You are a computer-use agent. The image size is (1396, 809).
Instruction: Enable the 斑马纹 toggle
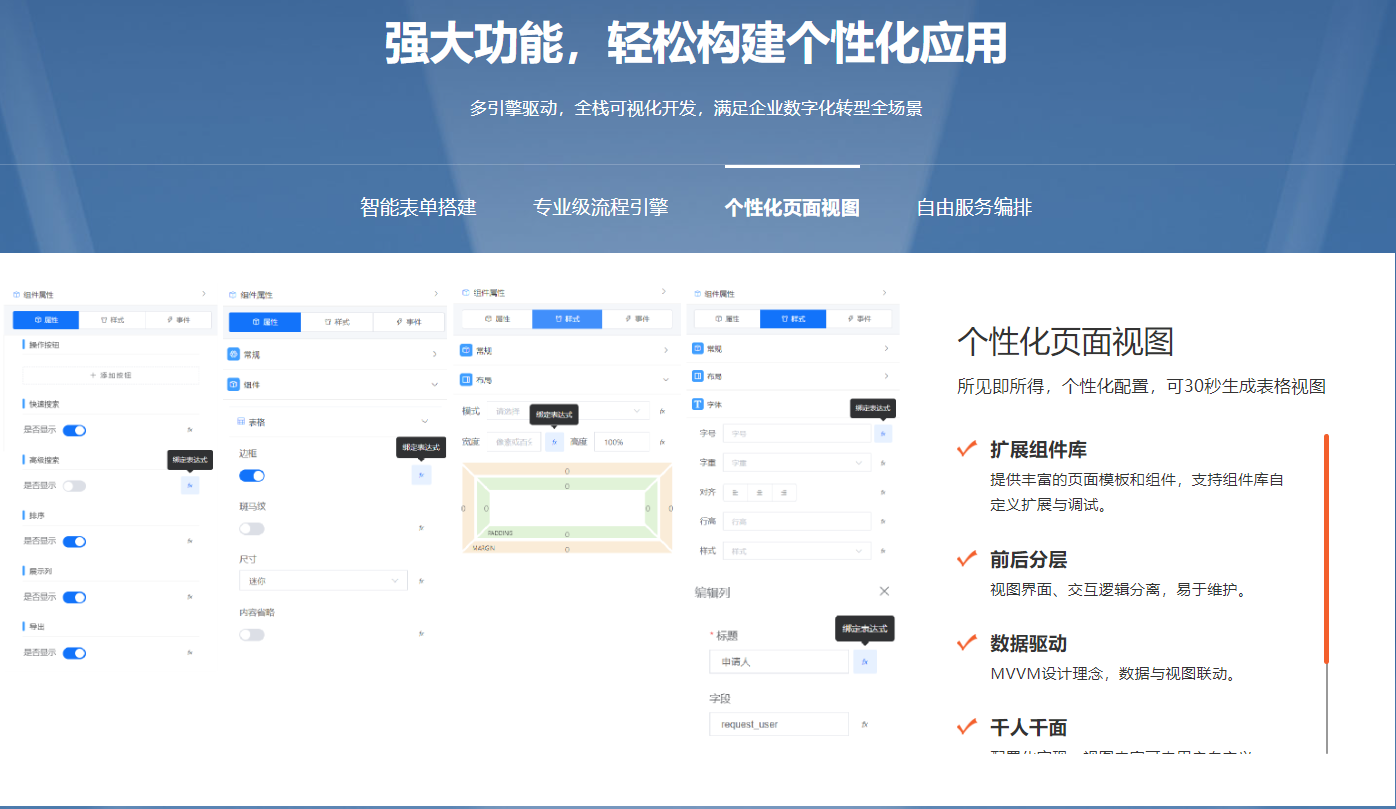249,528
